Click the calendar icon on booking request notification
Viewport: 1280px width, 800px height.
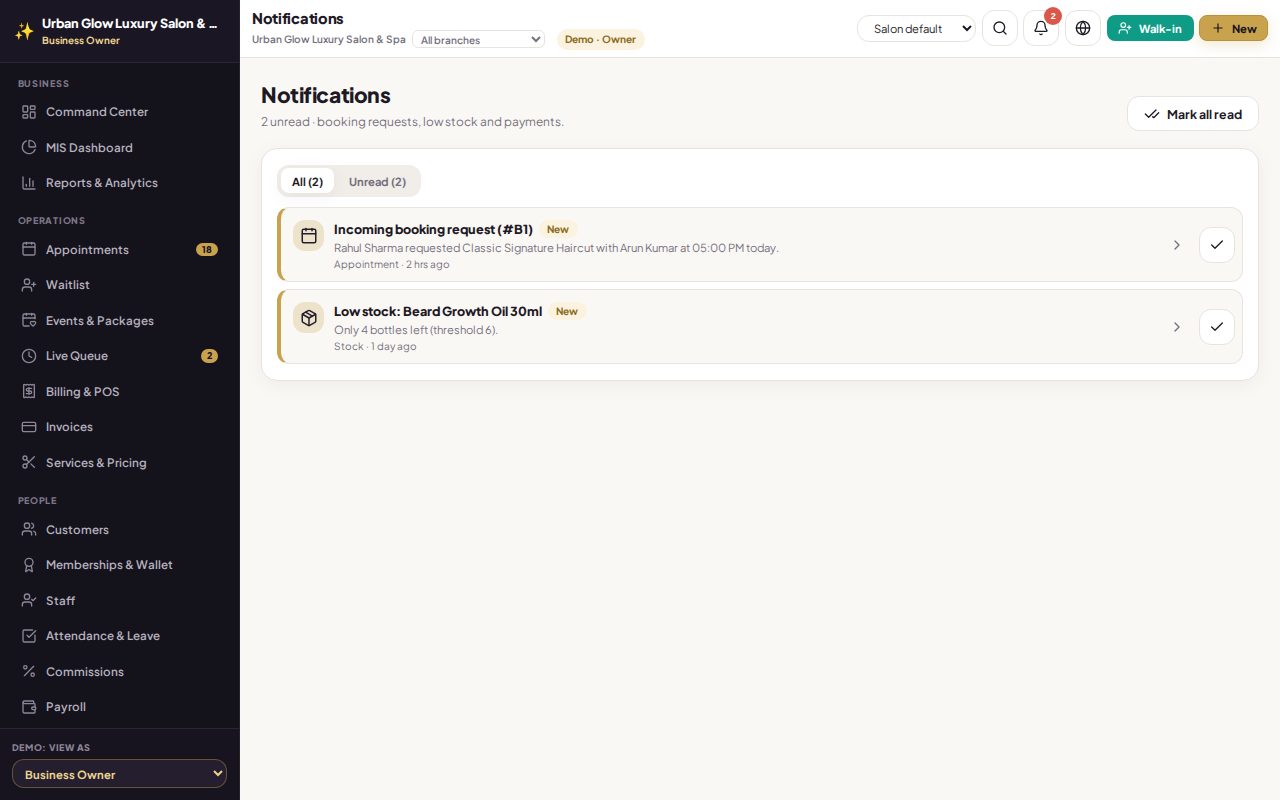(x=309, y=236)
